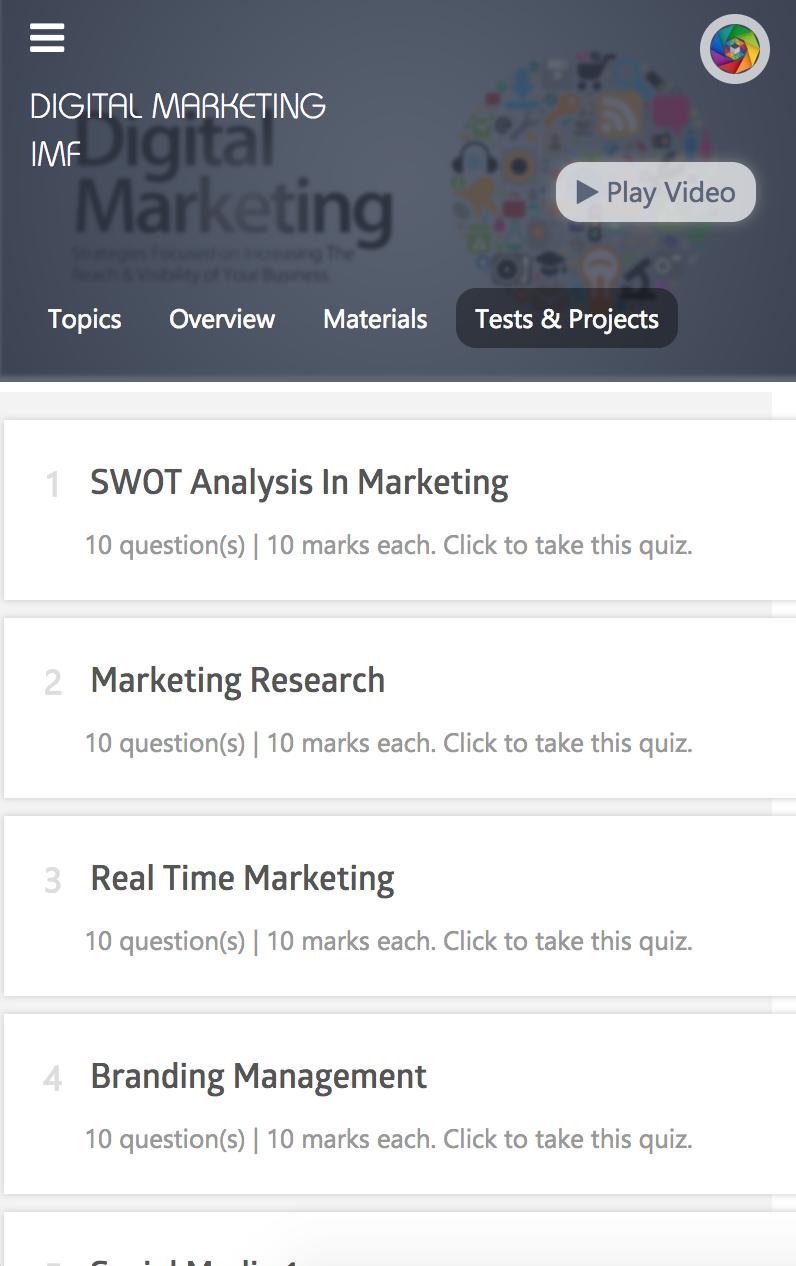Click Marketing Research quiz details line

[388, 744]
